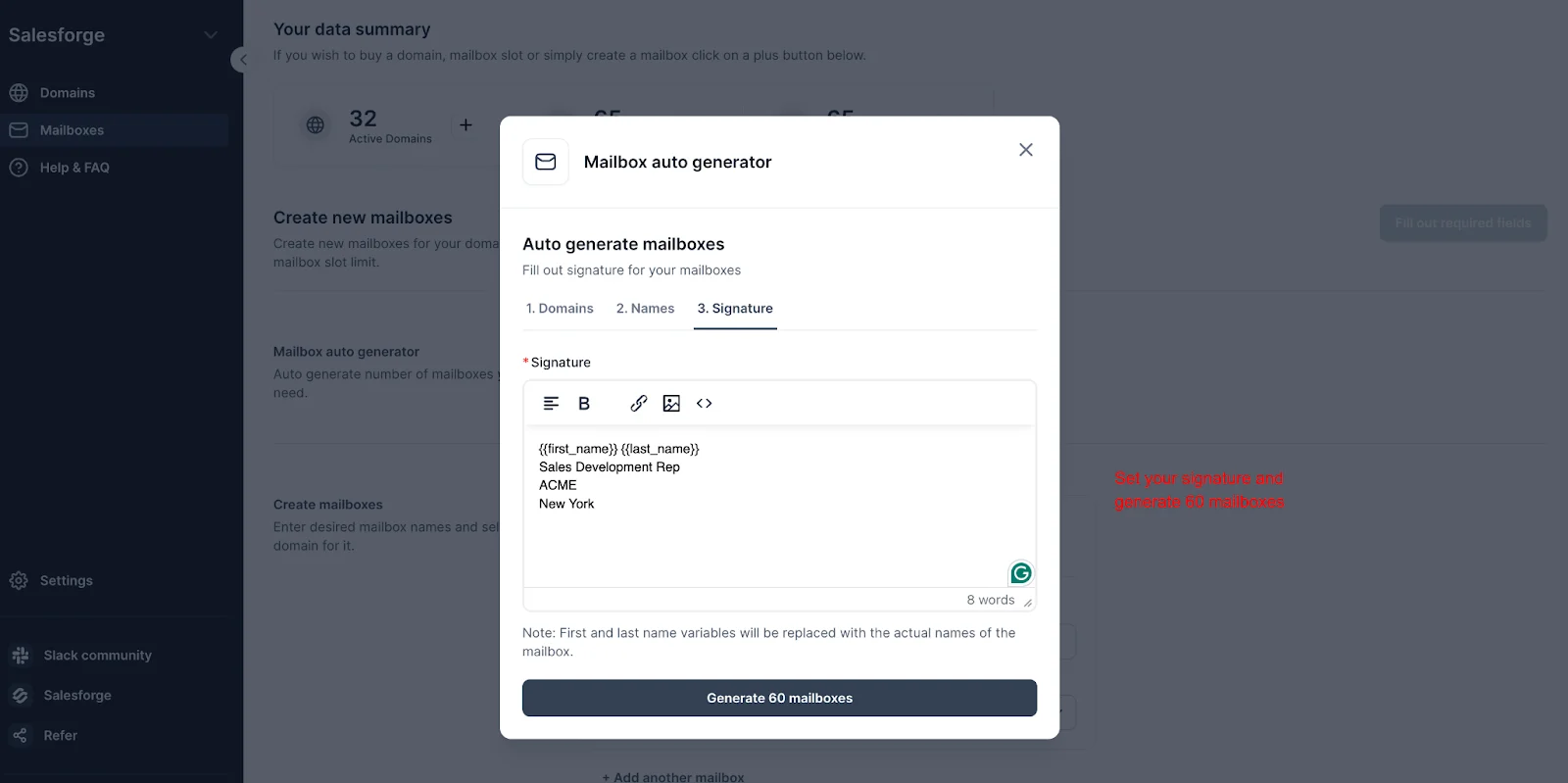Viewport: 1568px width, 783px height.
Task: Open Domains from the sidebar
Action: (67, 92)
